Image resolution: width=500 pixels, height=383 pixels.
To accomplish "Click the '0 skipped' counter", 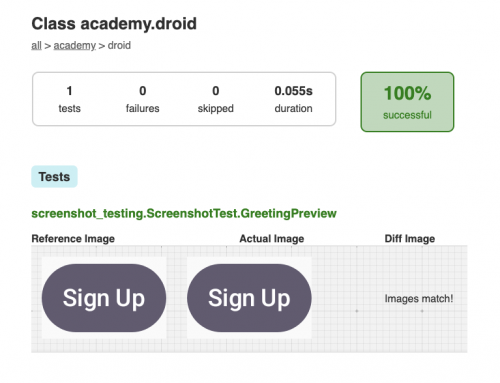I will (216, 99).
